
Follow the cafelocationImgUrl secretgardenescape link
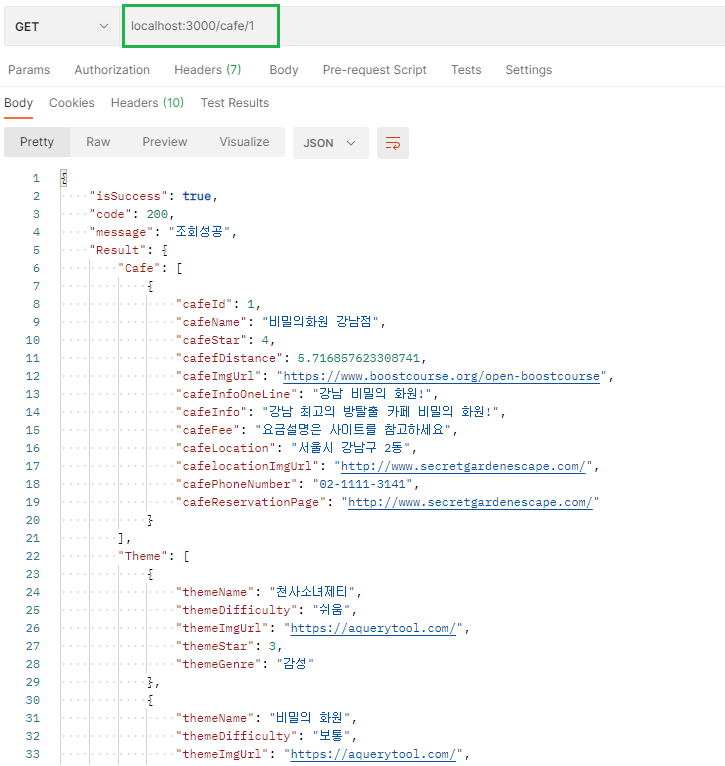(463, 466)
